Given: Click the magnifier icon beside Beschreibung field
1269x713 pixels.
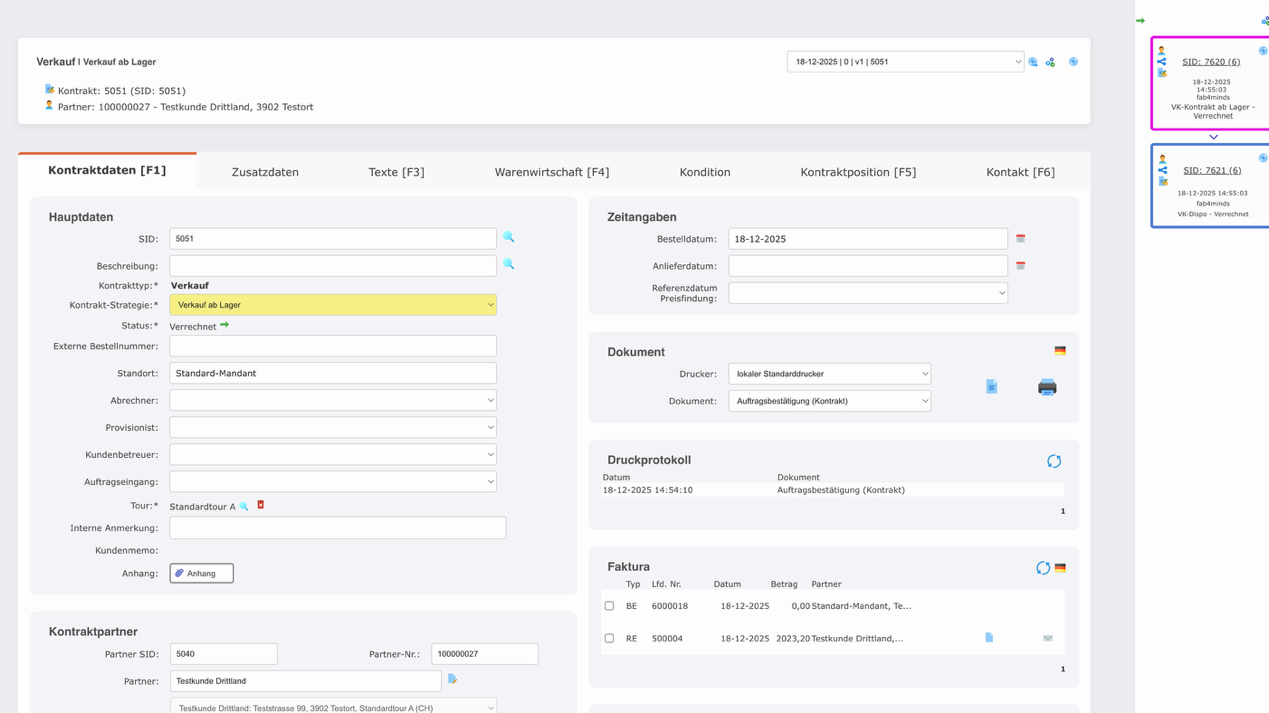Looking at the screenshot, I should tap(508, 265).
